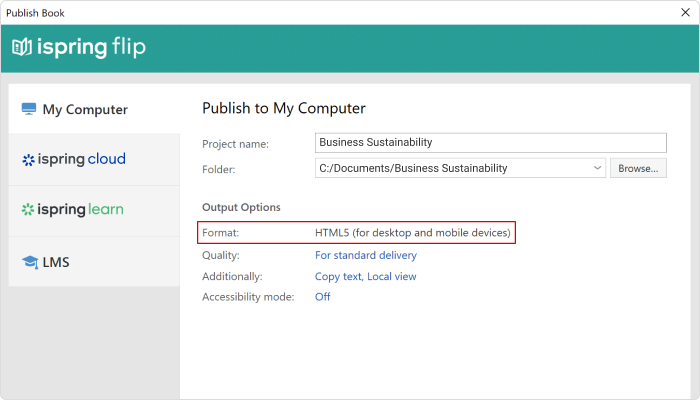Screen dimensions: 700x400
Task: Switch to the iSpring Cloud tab
Action: pos(94,159)
